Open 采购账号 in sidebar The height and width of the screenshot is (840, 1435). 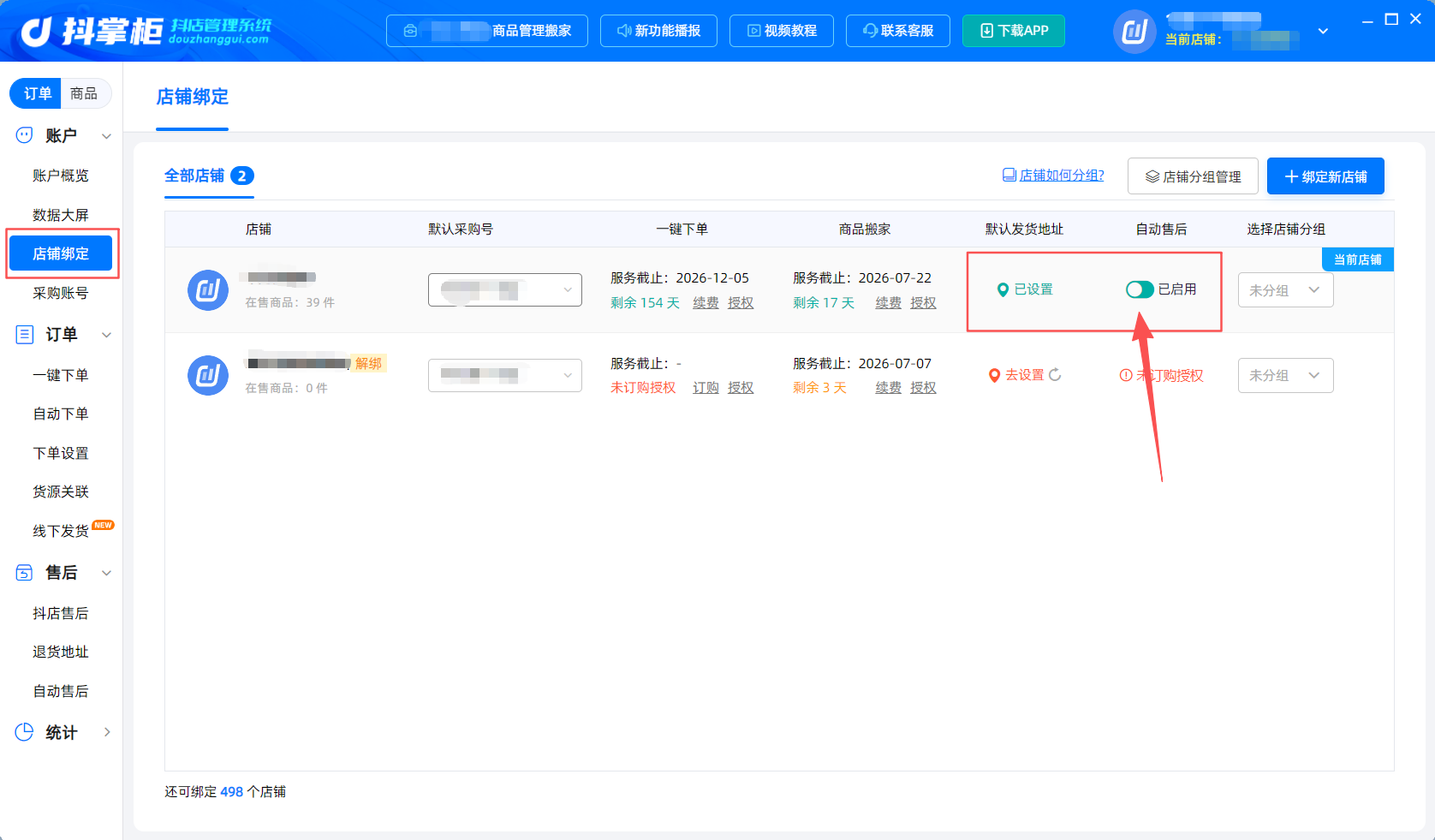click(61, 293)
